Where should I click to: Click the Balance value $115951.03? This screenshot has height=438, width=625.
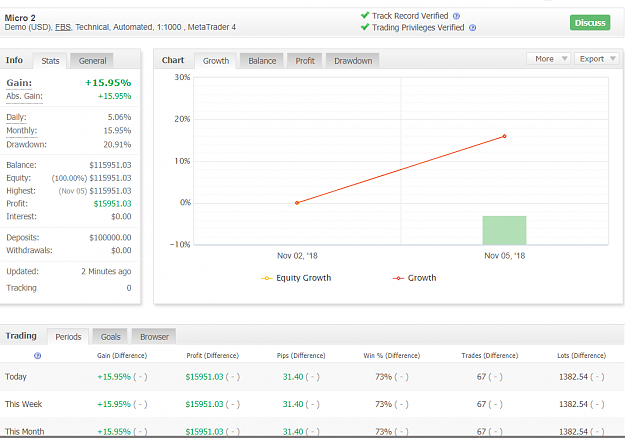pos(110,165)
